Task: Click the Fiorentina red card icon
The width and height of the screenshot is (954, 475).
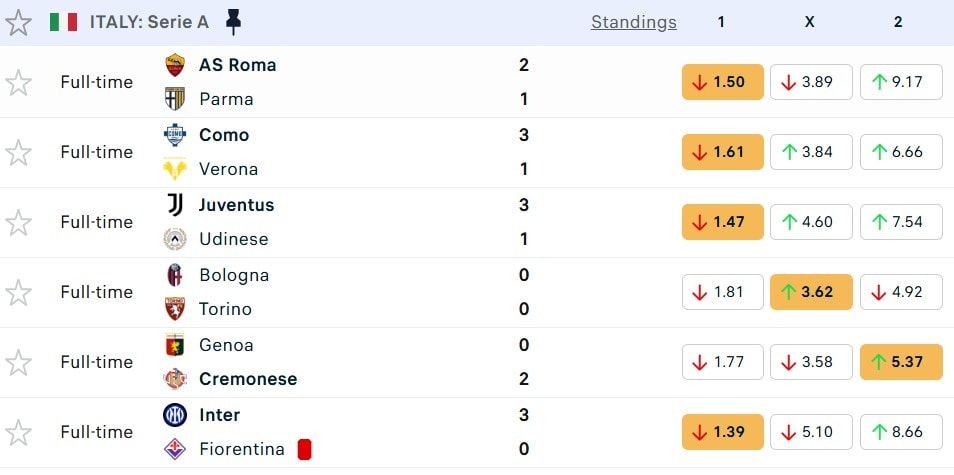Action: pyautogui.click(x=304, y=449)
